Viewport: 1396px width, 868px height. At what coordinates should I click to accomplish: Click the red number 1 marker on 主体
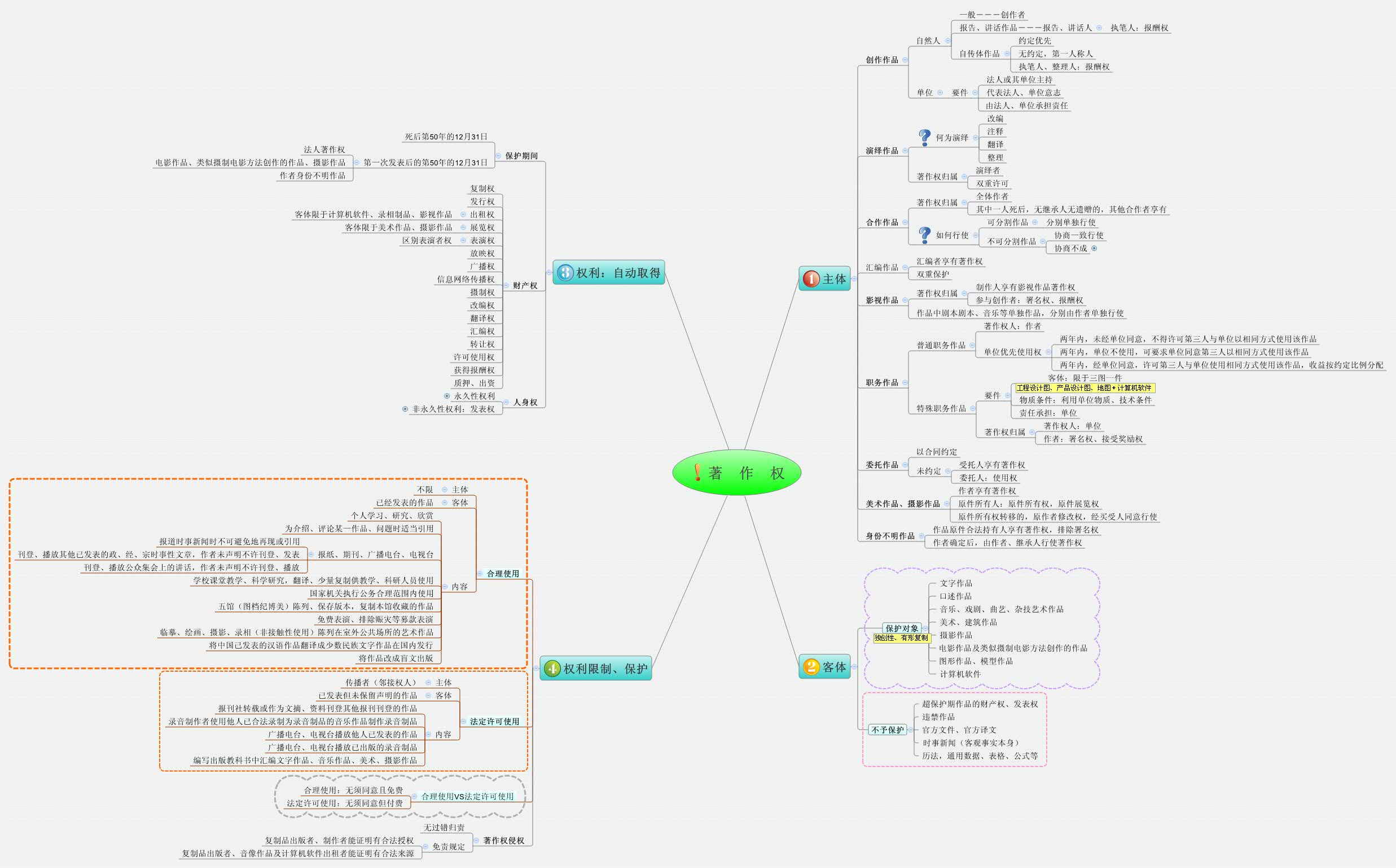pyautogui.click(x=811, y=279)
